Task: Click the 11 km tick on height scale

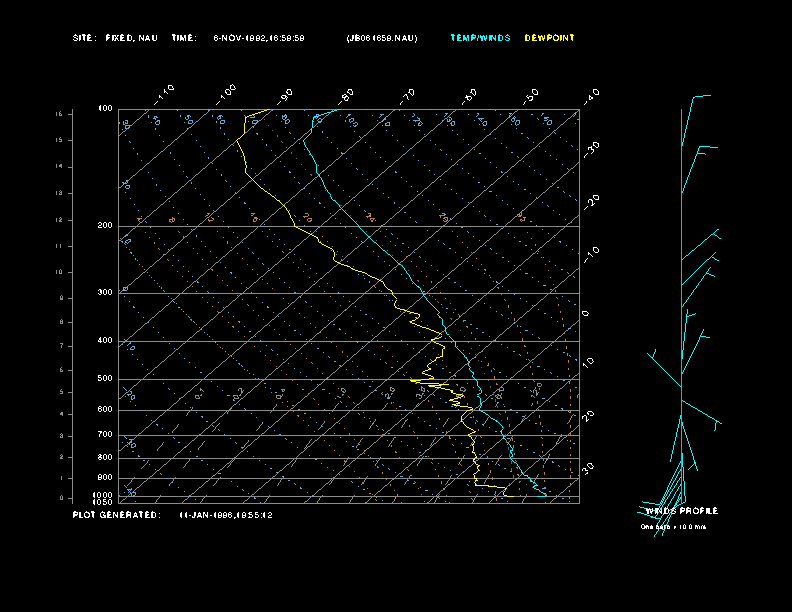Action: click(59, 246)
